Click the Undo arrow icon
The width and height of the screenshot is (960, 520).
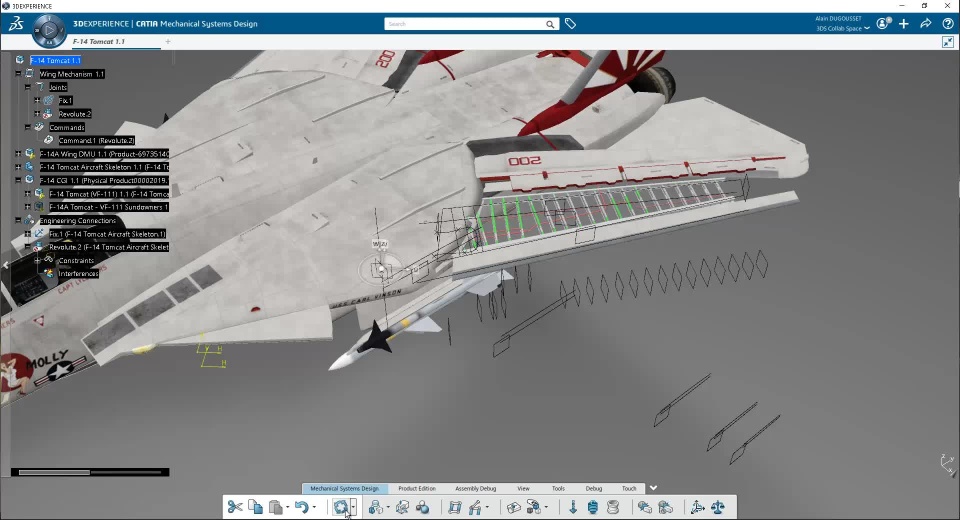pos(301,507)
